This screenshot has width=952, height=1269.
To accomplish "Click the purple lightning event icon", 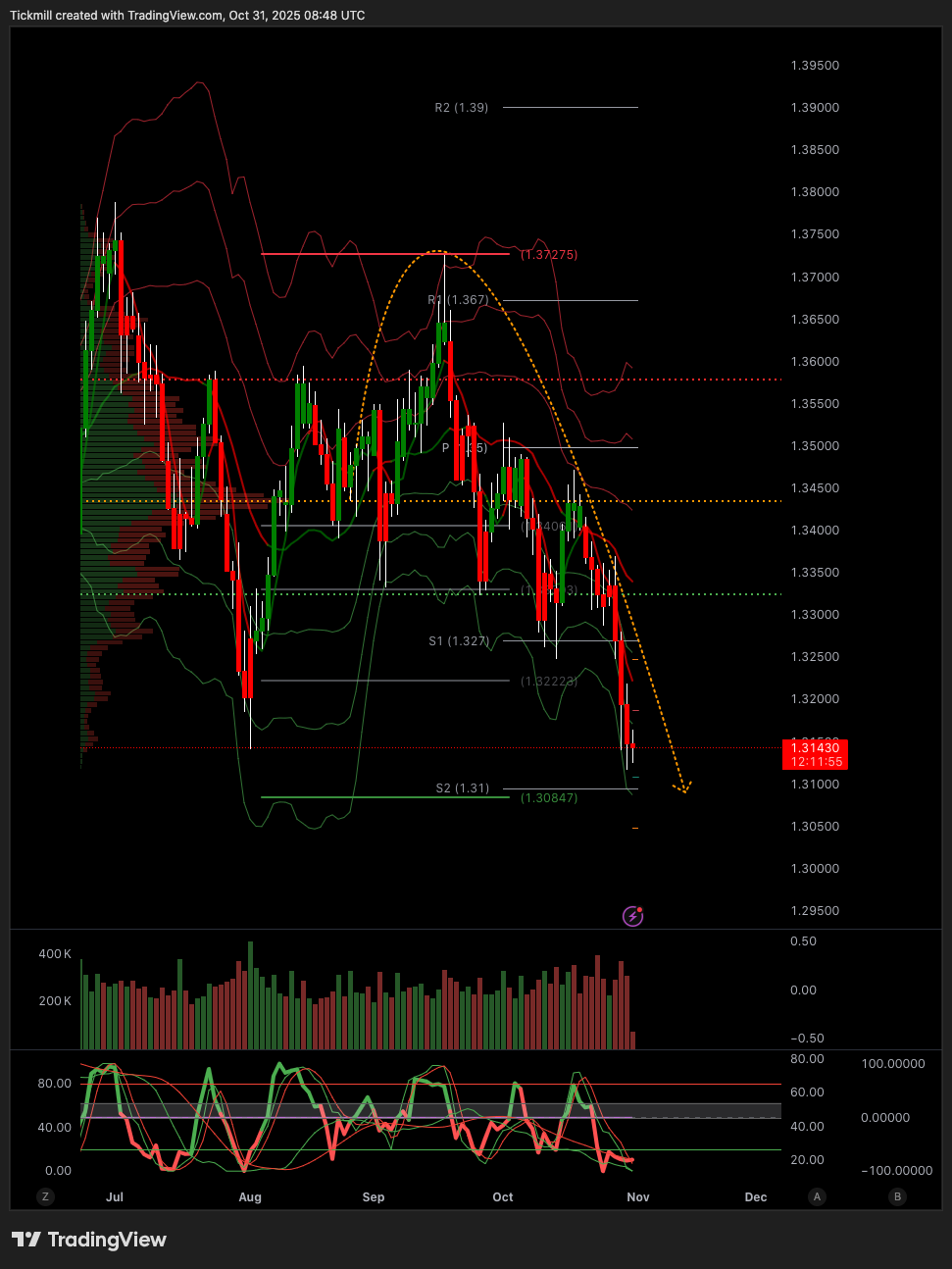I will (633, 916).
